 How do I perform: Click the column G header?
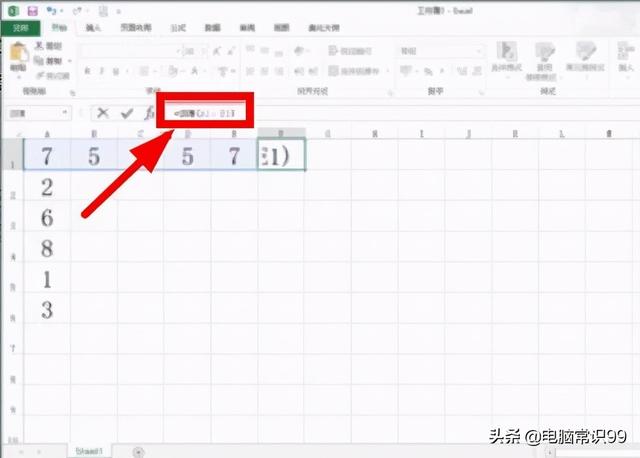(327, 133)
